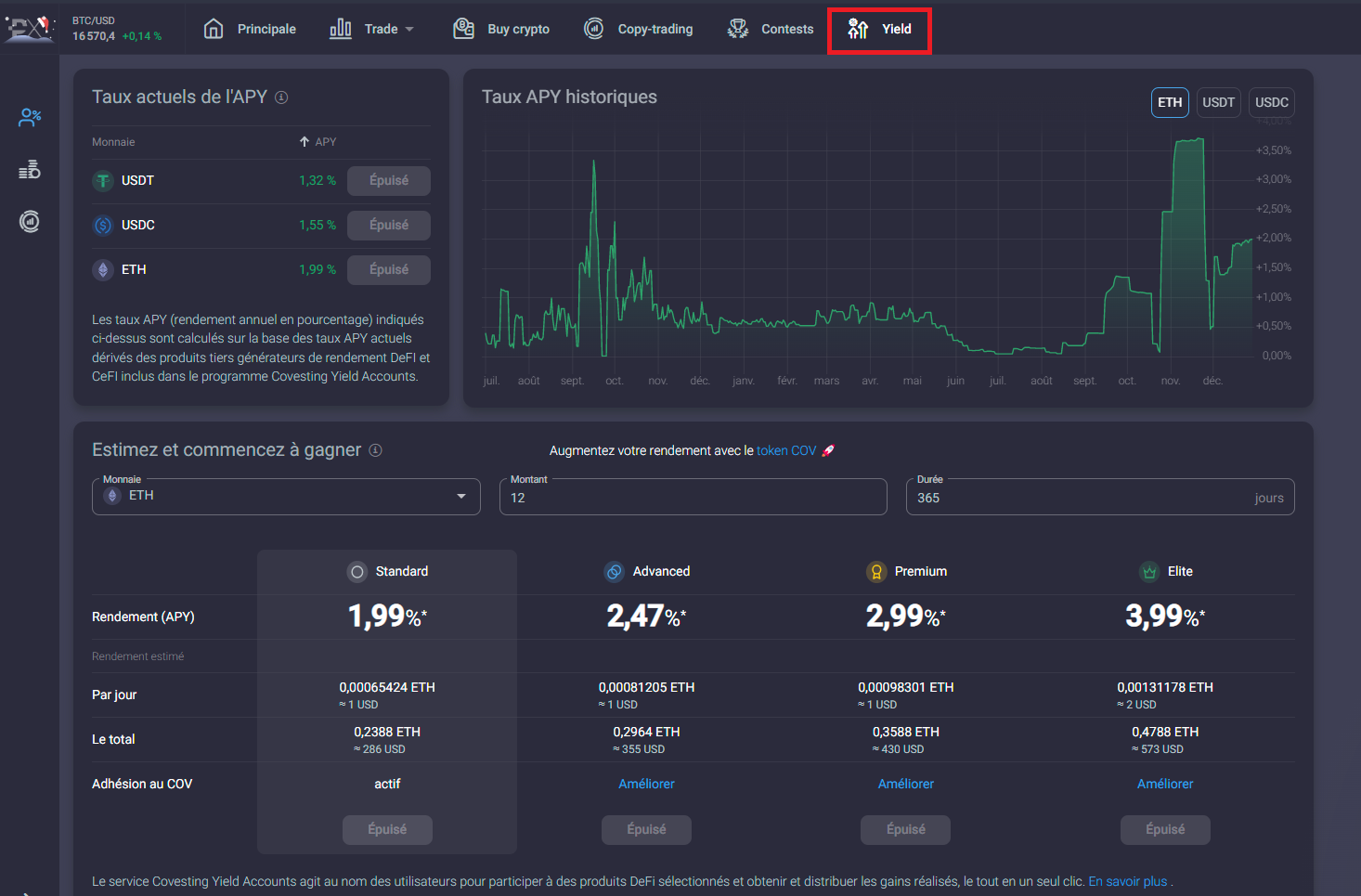Open the Monnaie ETH currency dropdown
Screen dimensions: 1361x896
[286, 497]
